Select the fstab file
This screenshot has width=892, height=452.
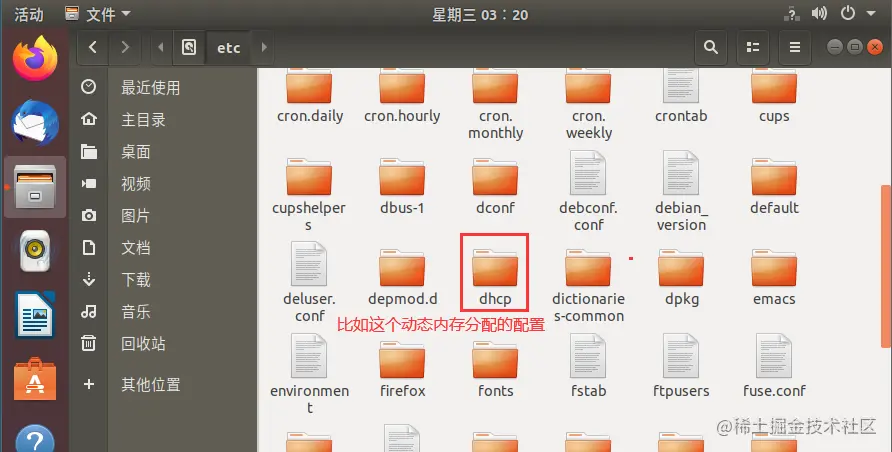coord(588,367)
